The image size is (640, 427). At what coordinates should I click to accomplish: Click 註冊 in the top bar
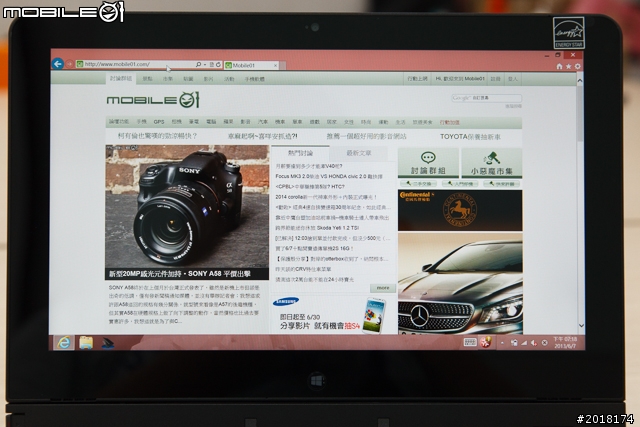click(496, 79)
